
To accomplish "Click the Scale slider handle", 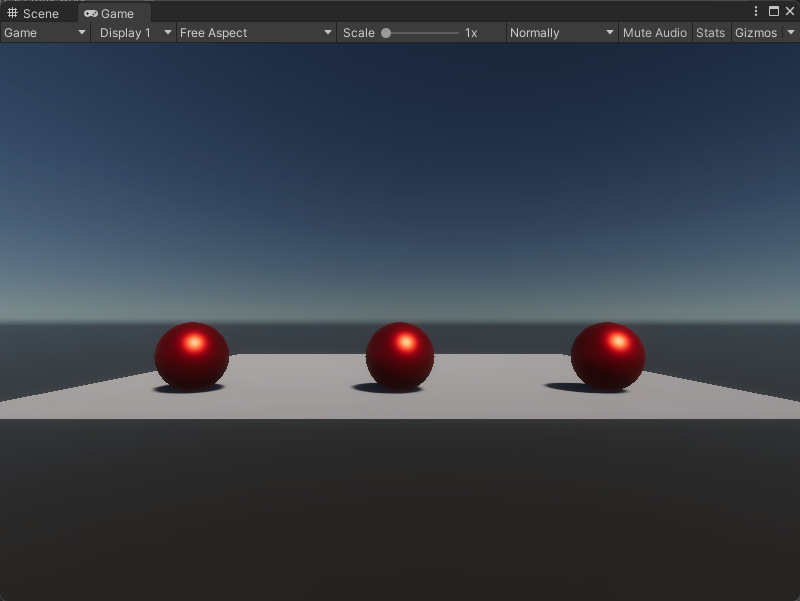I will [388, 32].
